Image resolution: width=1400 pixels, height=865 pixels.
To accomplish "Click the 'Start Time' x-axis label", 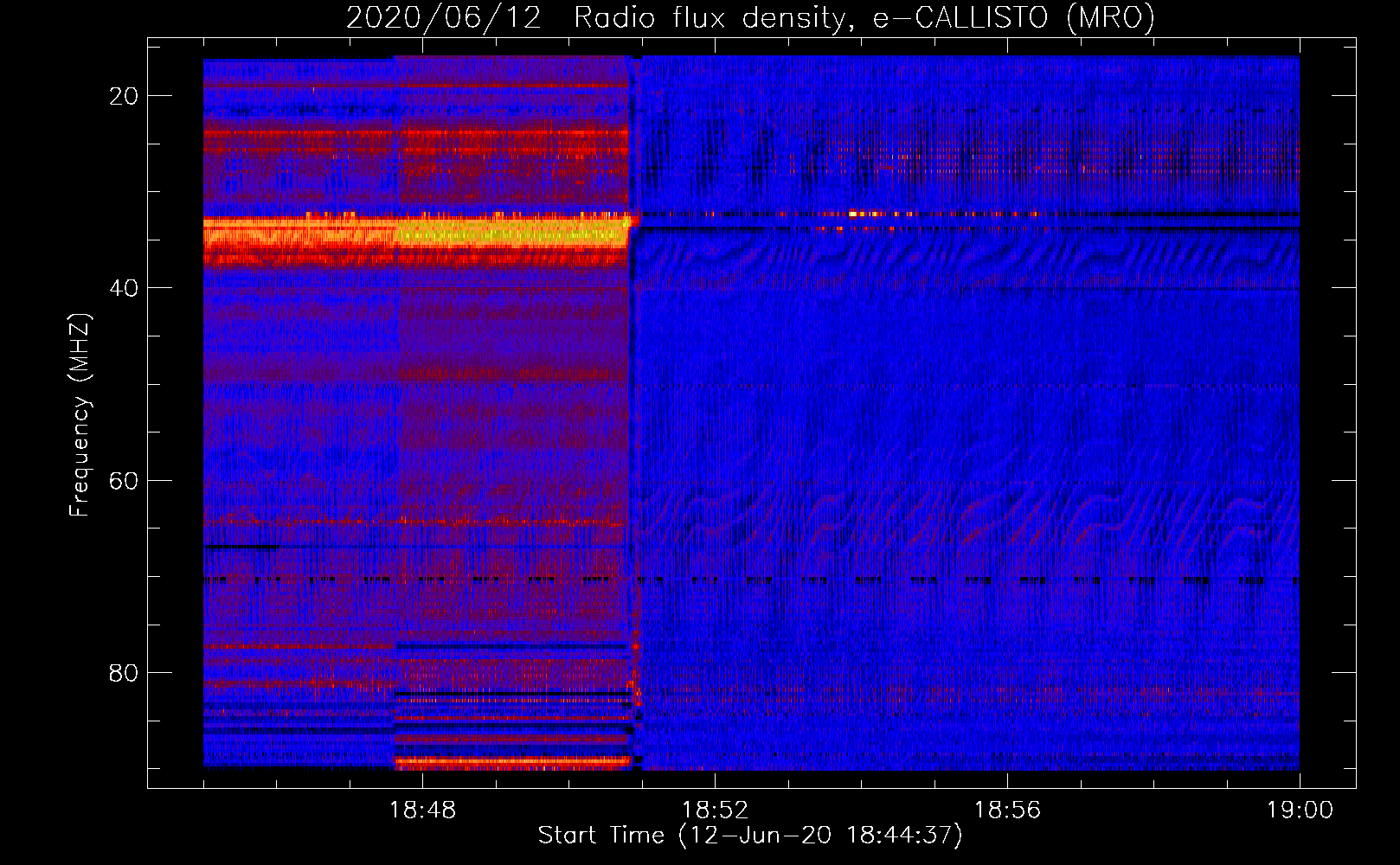I will pyautogui.click(x=750, y=836).
